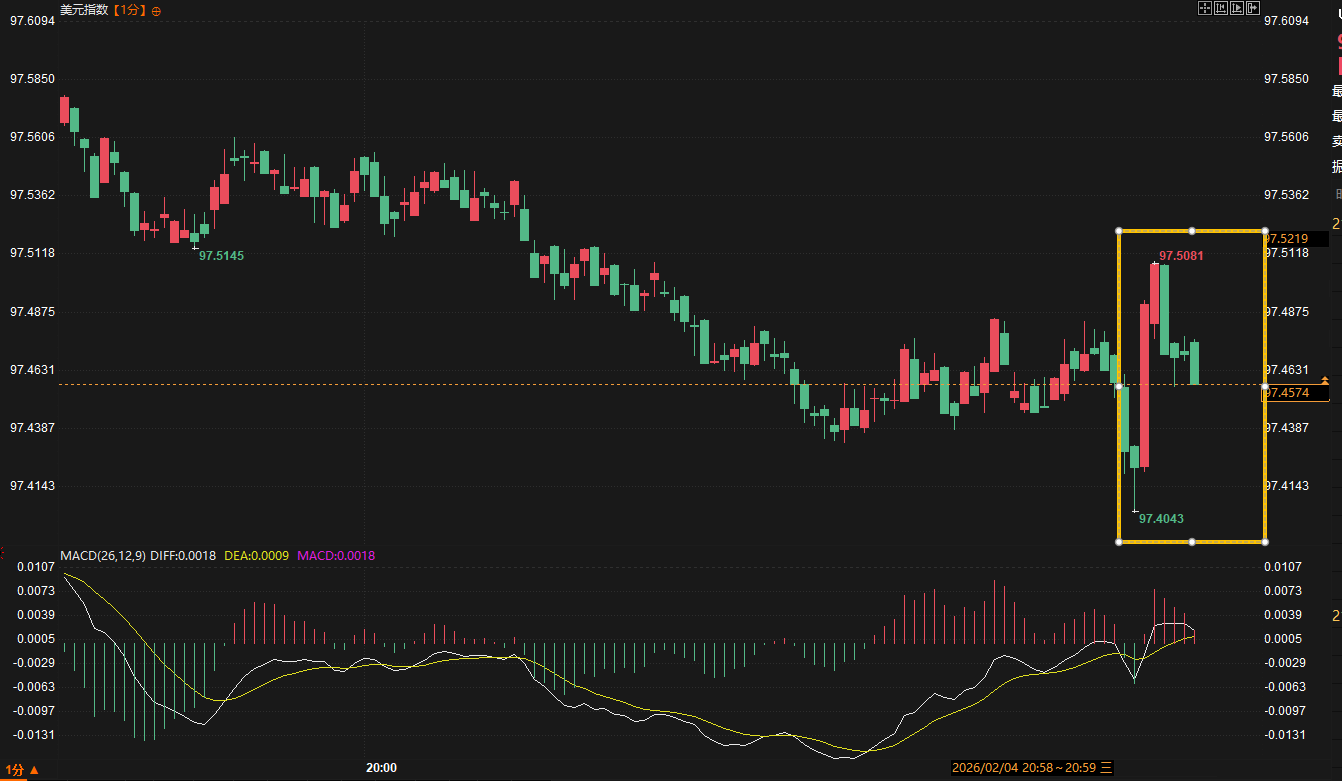Click 97.6094 on the left price axis

(30, 20)
